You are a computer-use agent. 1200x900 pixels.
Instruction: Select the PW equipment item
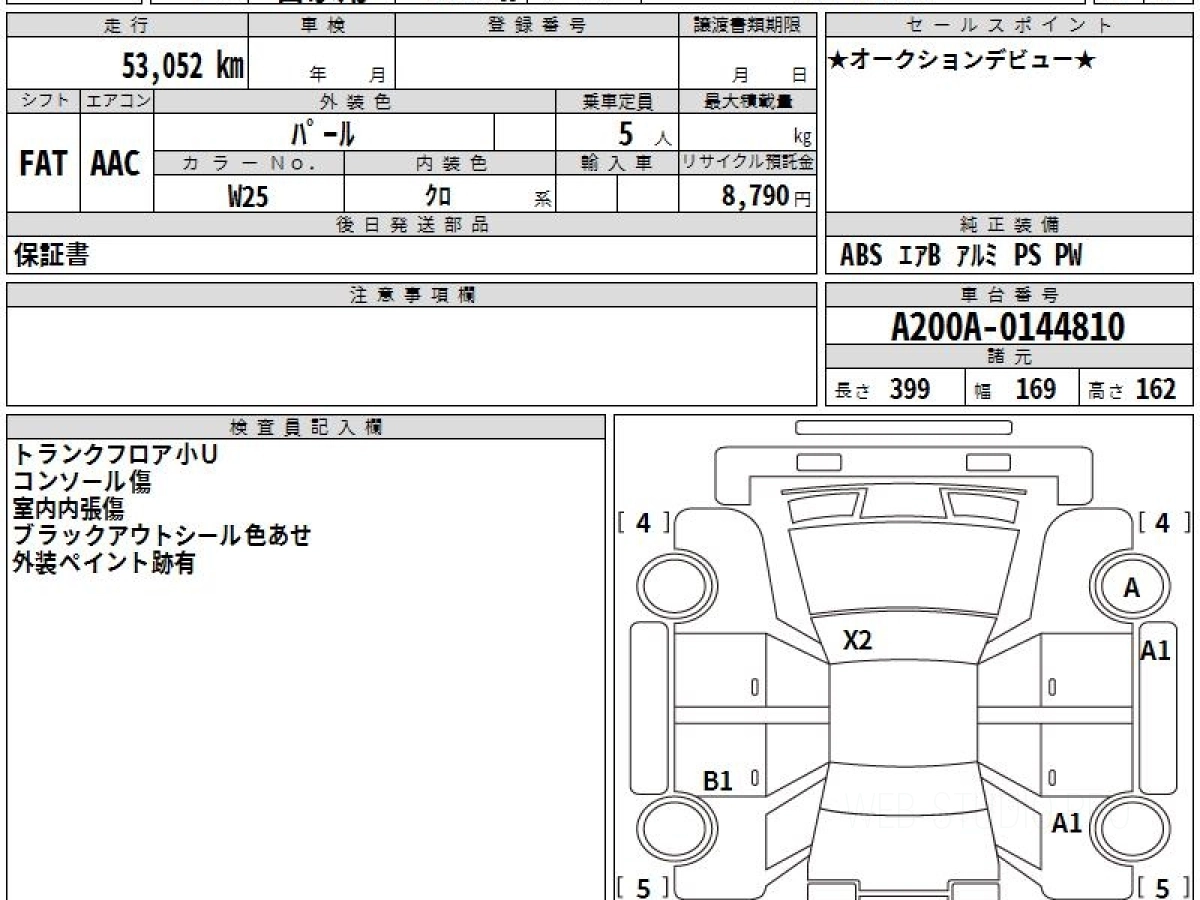coord(1068,256)
